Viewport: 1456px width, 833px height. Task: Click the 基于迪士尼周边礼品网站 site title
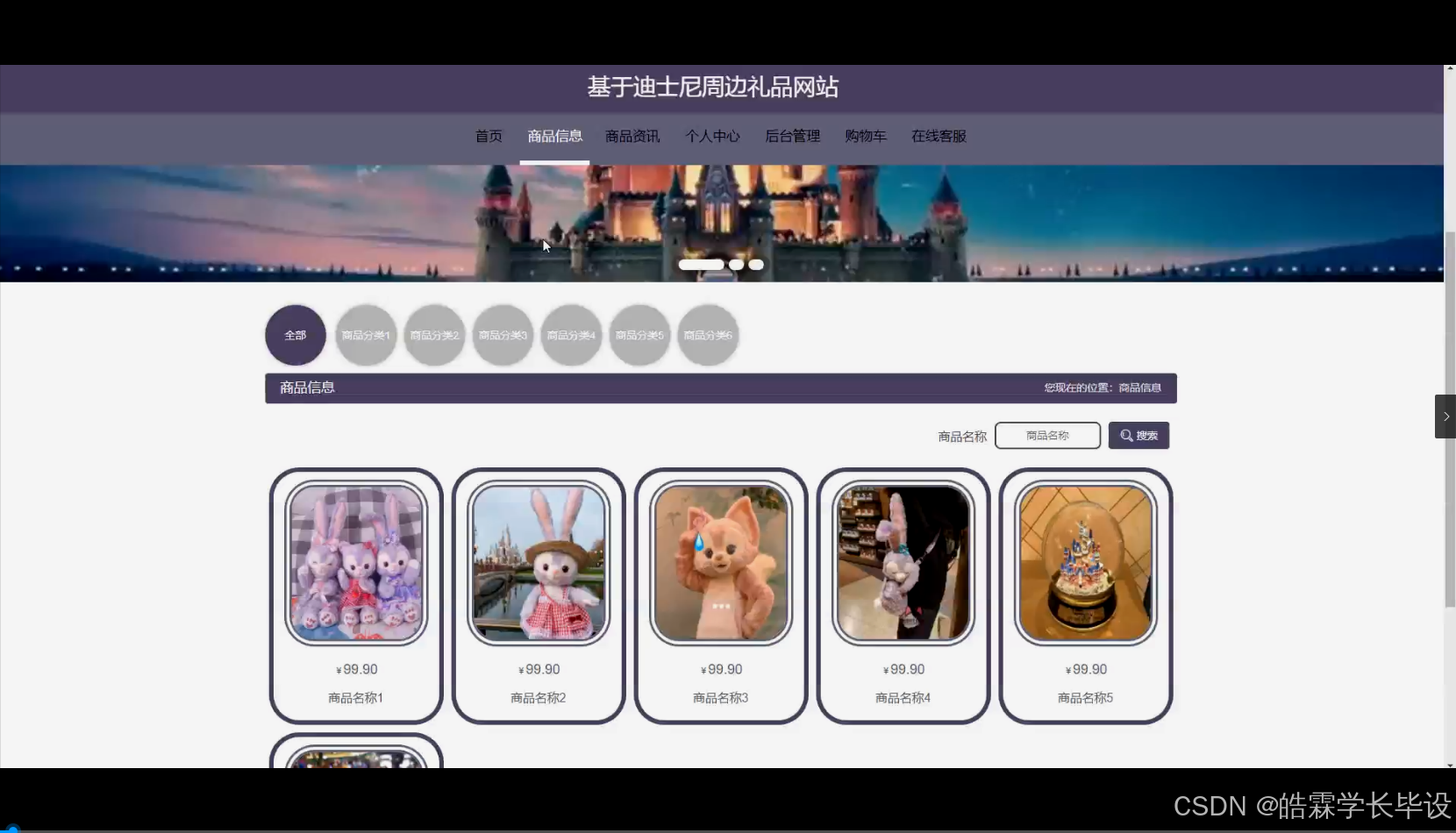[x=712, y=87]
